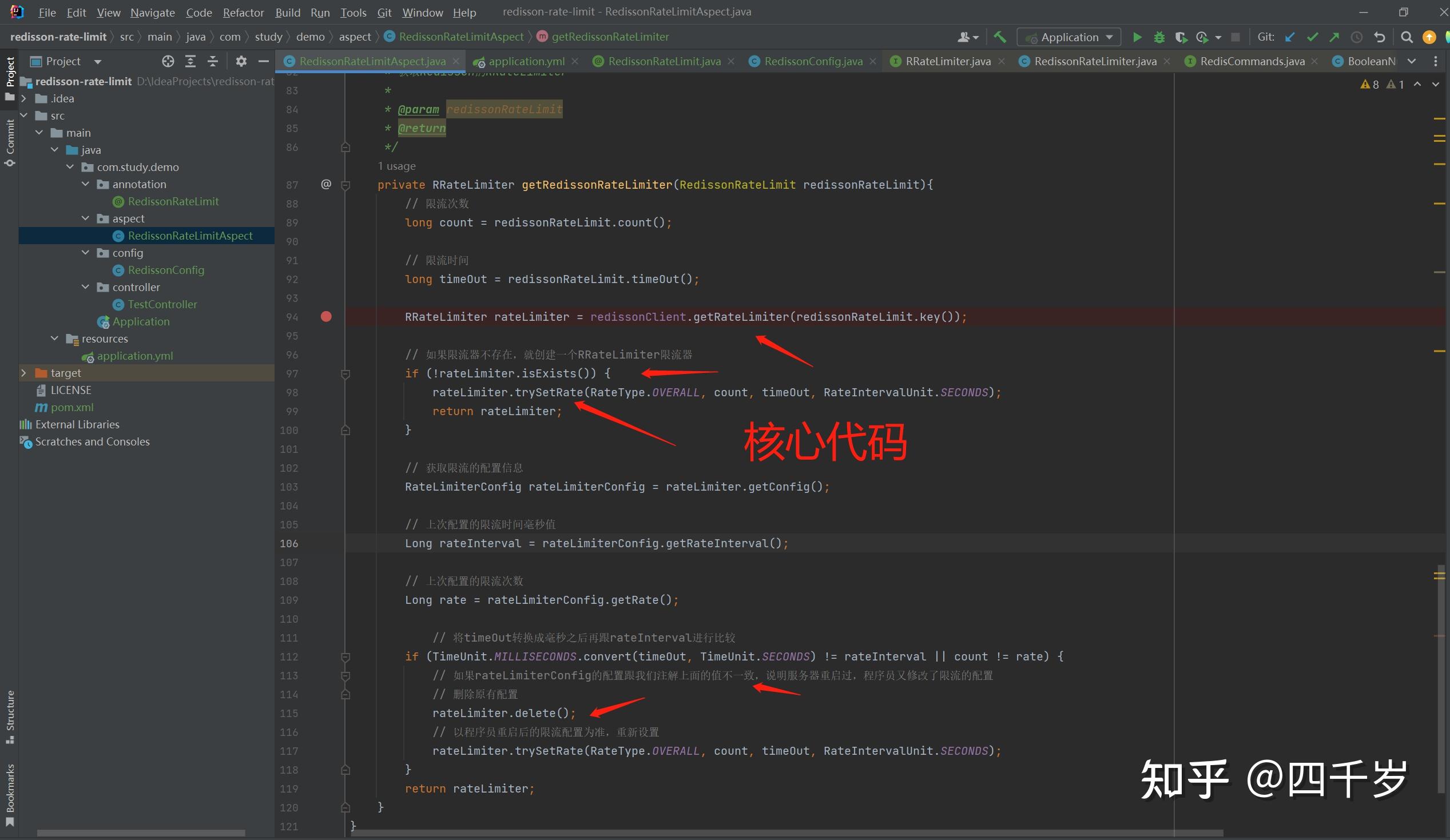This screenshot has width=1450, height=840.
Task: Click the Build project hammer icon
Action: point(1000,37)
